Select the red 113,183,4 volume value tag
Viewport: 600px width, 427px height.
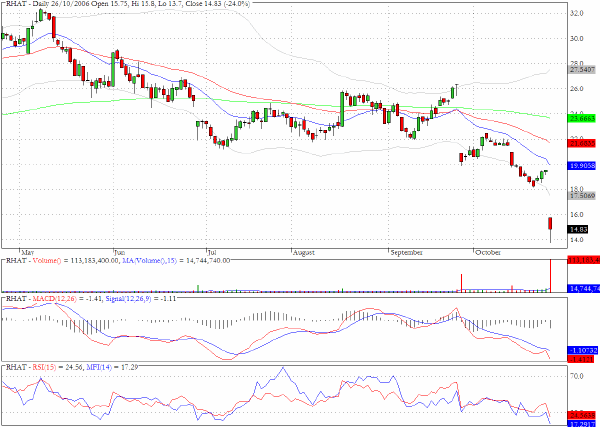[x=584, y=261]
